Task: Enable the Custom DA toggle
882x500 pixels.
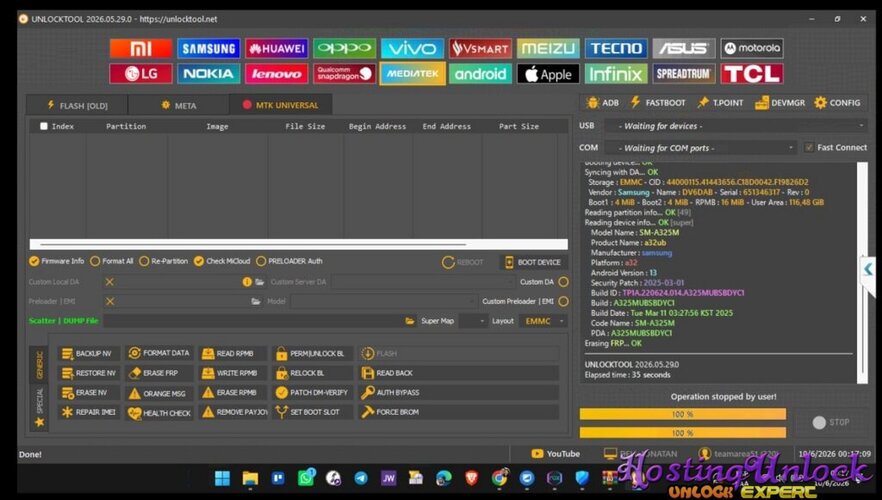Action: pyautogui.click(x=563, y=282)
